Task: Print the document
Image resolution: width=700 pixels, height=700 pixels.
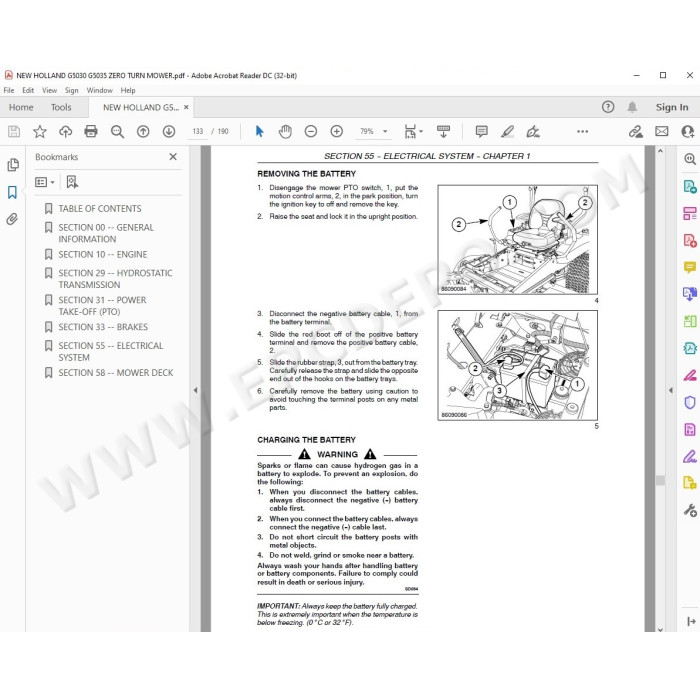Action: point(91,131)
